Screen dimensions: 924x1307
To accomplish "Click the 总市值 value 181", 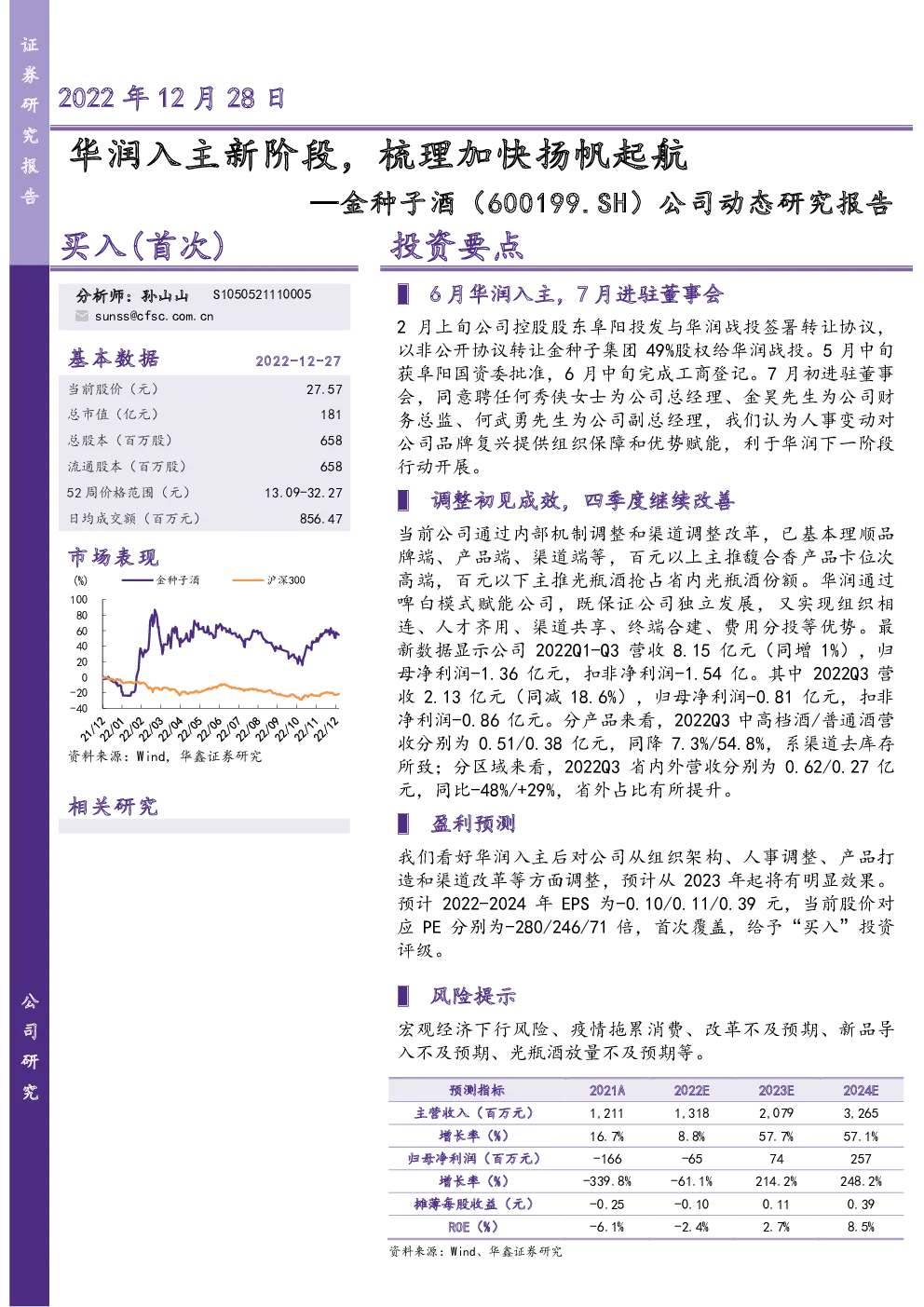I will (331, 415).
